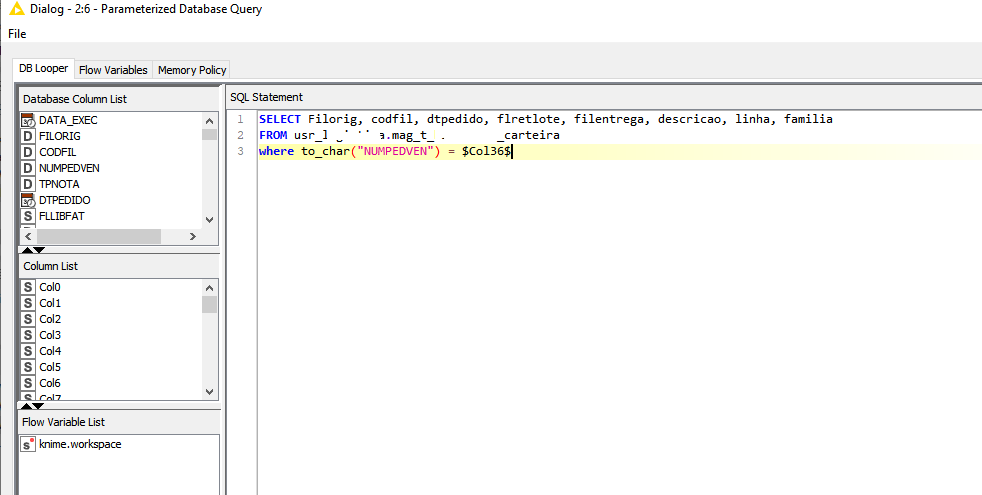Click scroll-down arrow of Column List
The width and height of the screenshot is (982, 495).
209,392
